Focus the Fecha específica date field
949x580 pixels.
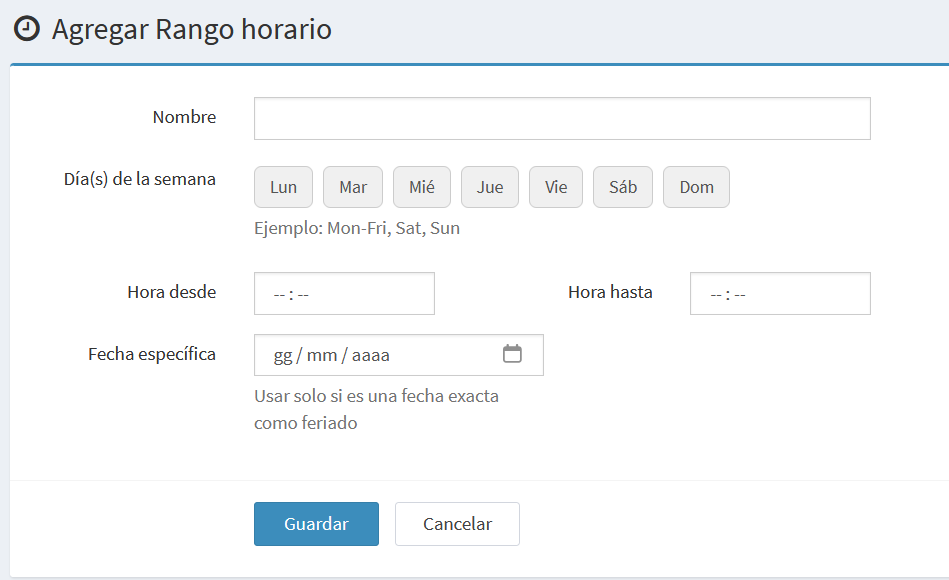pos(399,355)
